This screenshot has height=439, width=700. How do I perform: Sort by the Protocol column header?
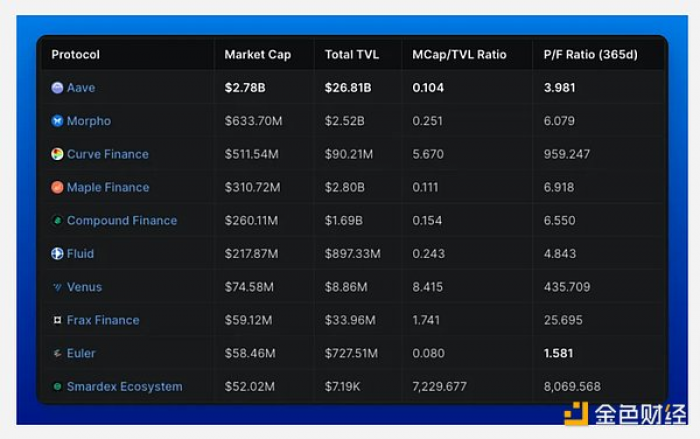[x=75, y=54]
